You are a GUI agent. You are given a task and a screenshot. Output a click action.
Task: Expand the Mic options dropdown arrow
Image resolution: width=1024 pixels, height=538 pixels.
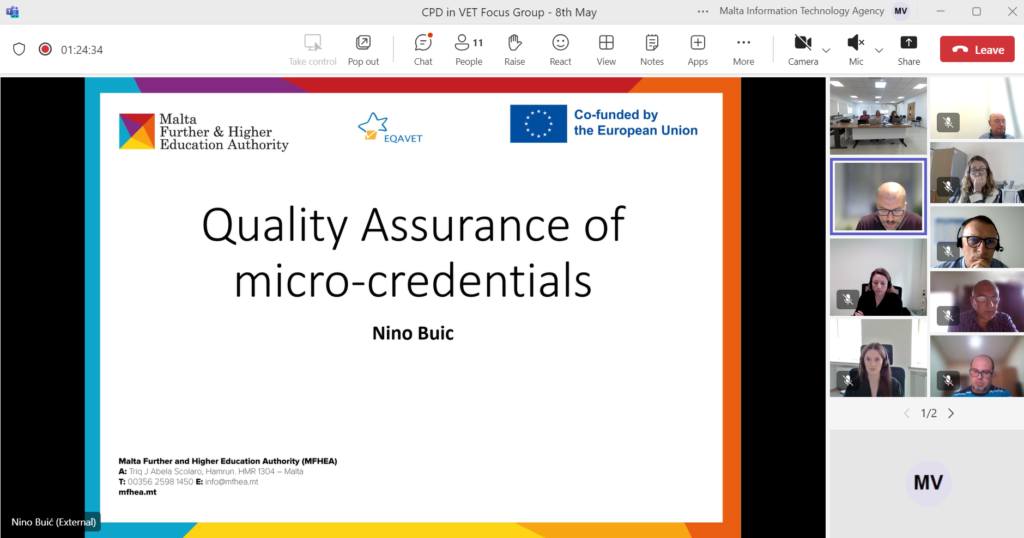(879, 50)
